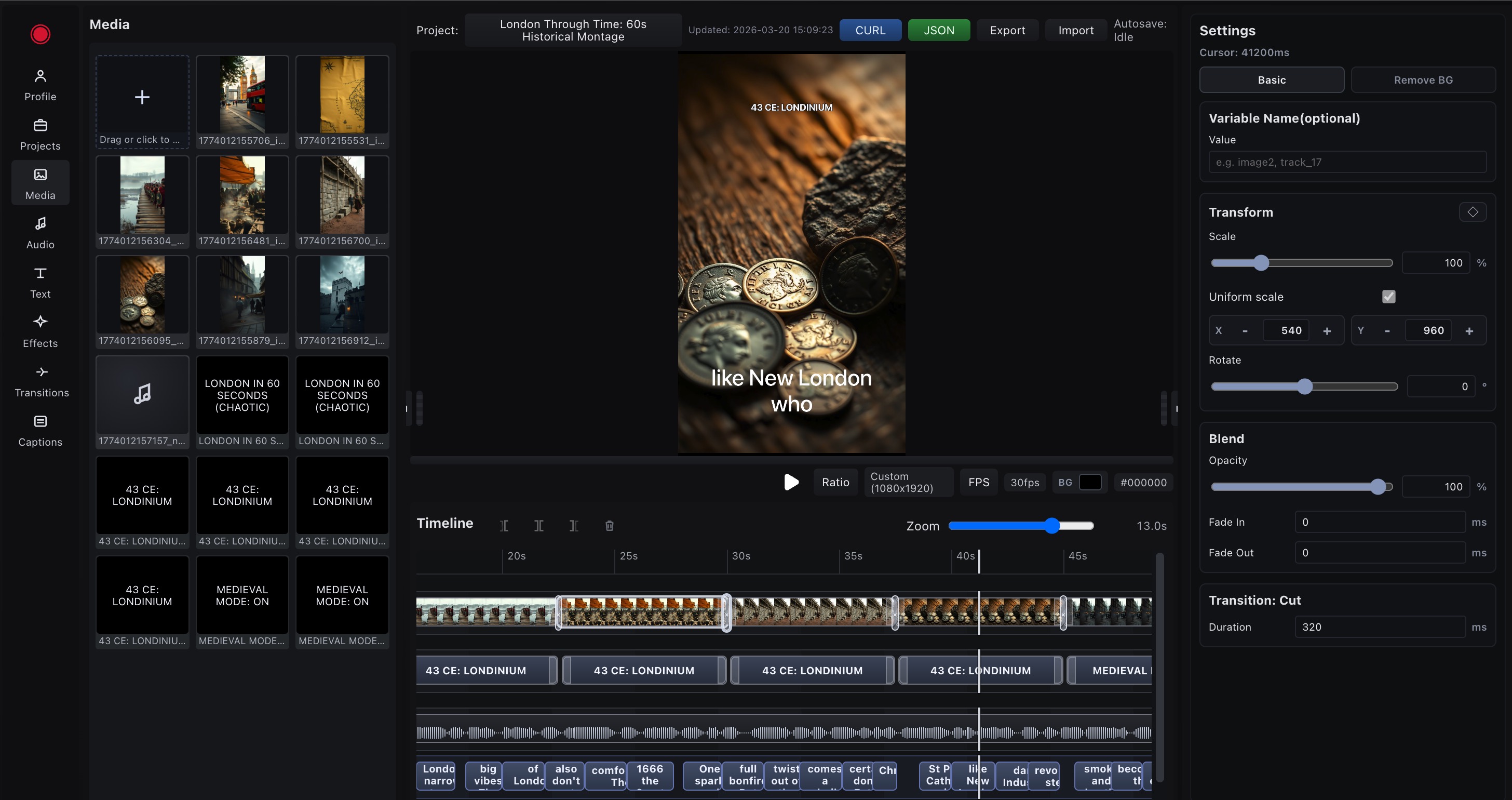
Task: Switch to Remove BG mode
Action: [1423, 79]
